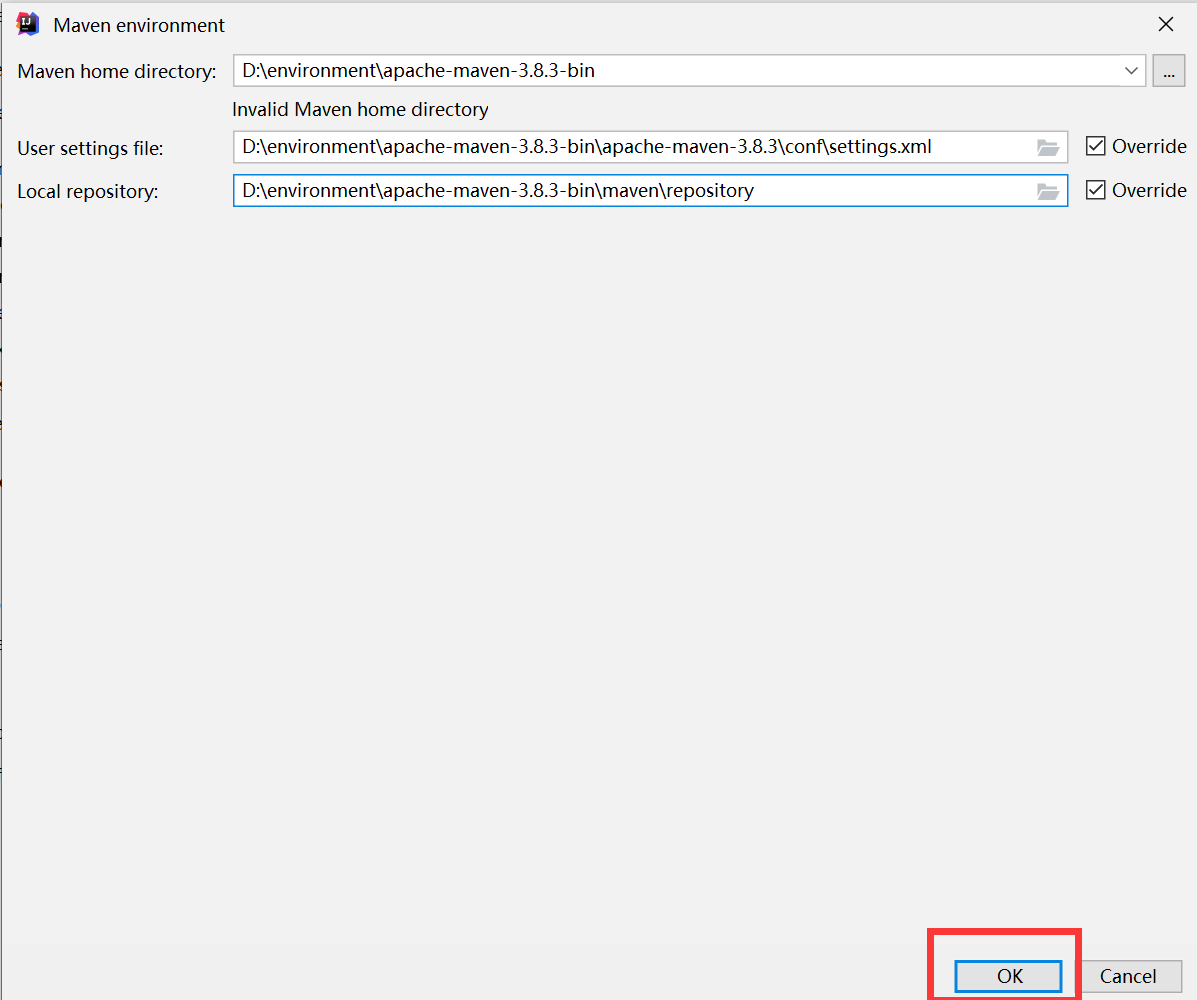Click the 'Invalid Maven home directory' warning text

pos(360,110)
